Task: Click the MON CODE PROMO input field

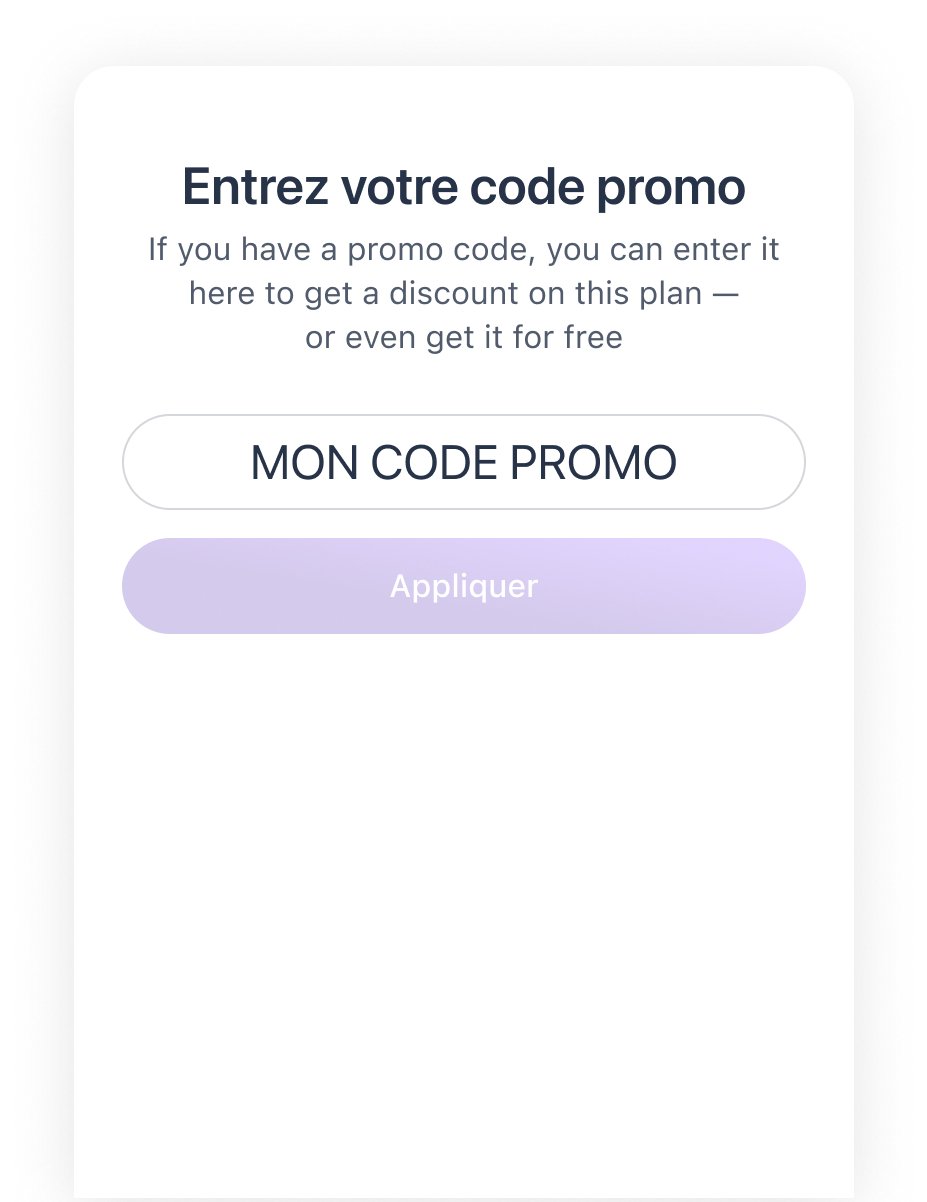Action: pos(463,462)
